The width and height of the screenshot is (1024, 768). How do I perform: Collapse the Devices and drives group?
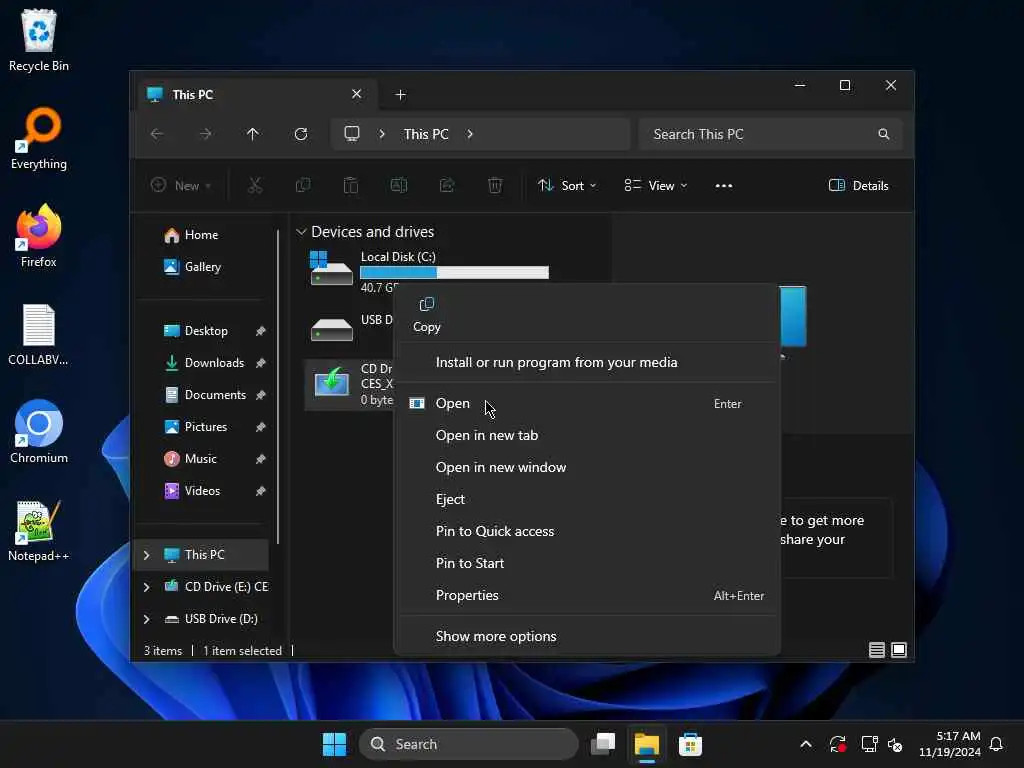[x=301, y=232]
